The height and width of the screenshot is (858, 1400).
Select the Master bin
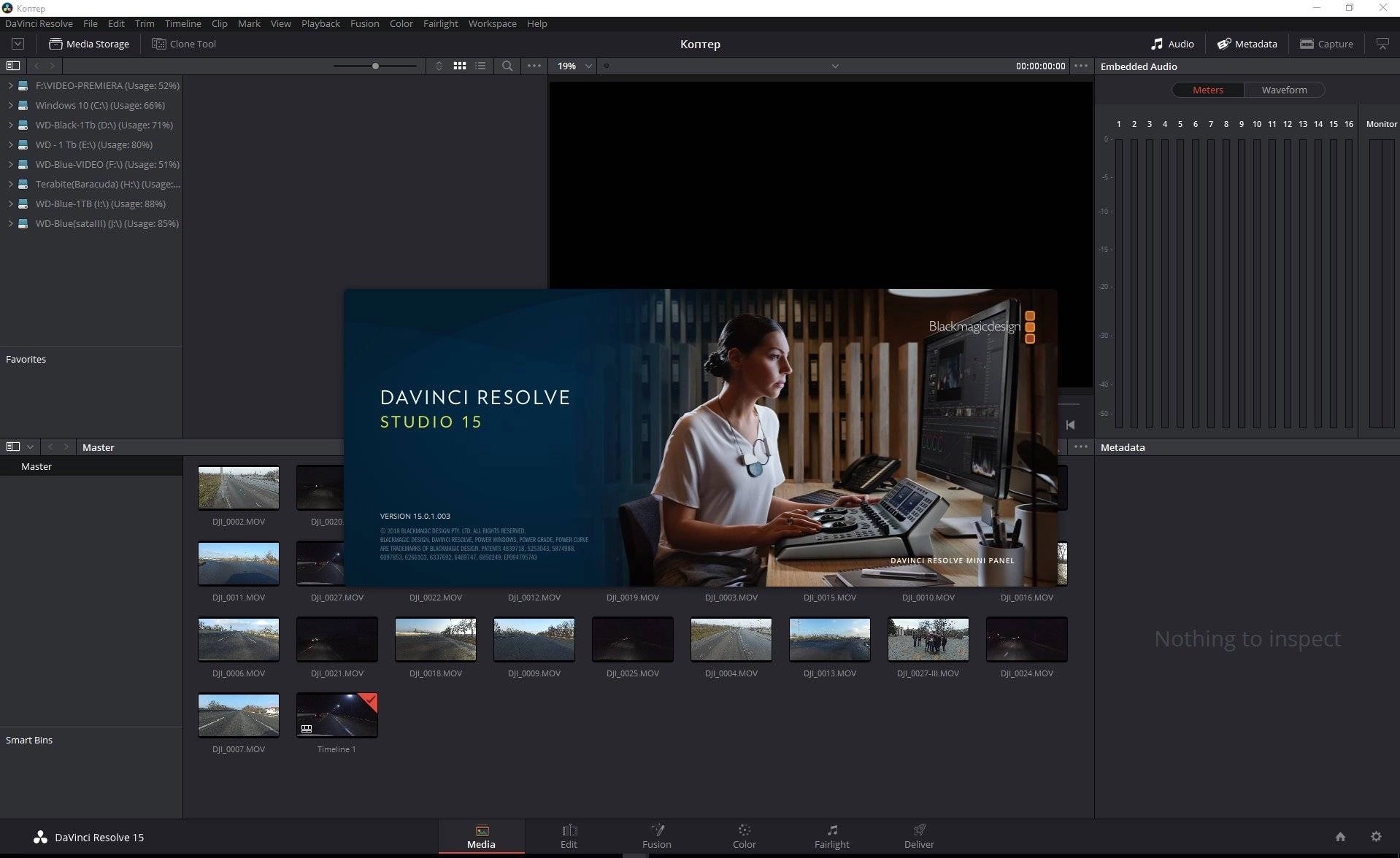tap(91, 466)
